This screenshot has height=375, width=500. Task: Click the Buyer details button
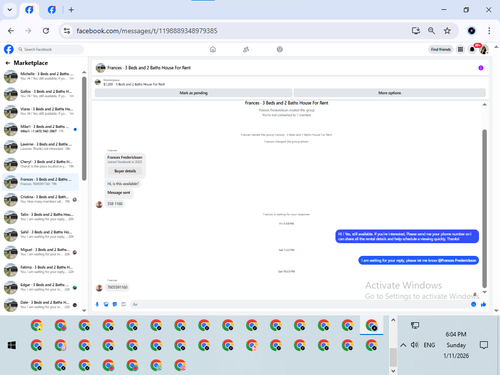tap(125, 171)
